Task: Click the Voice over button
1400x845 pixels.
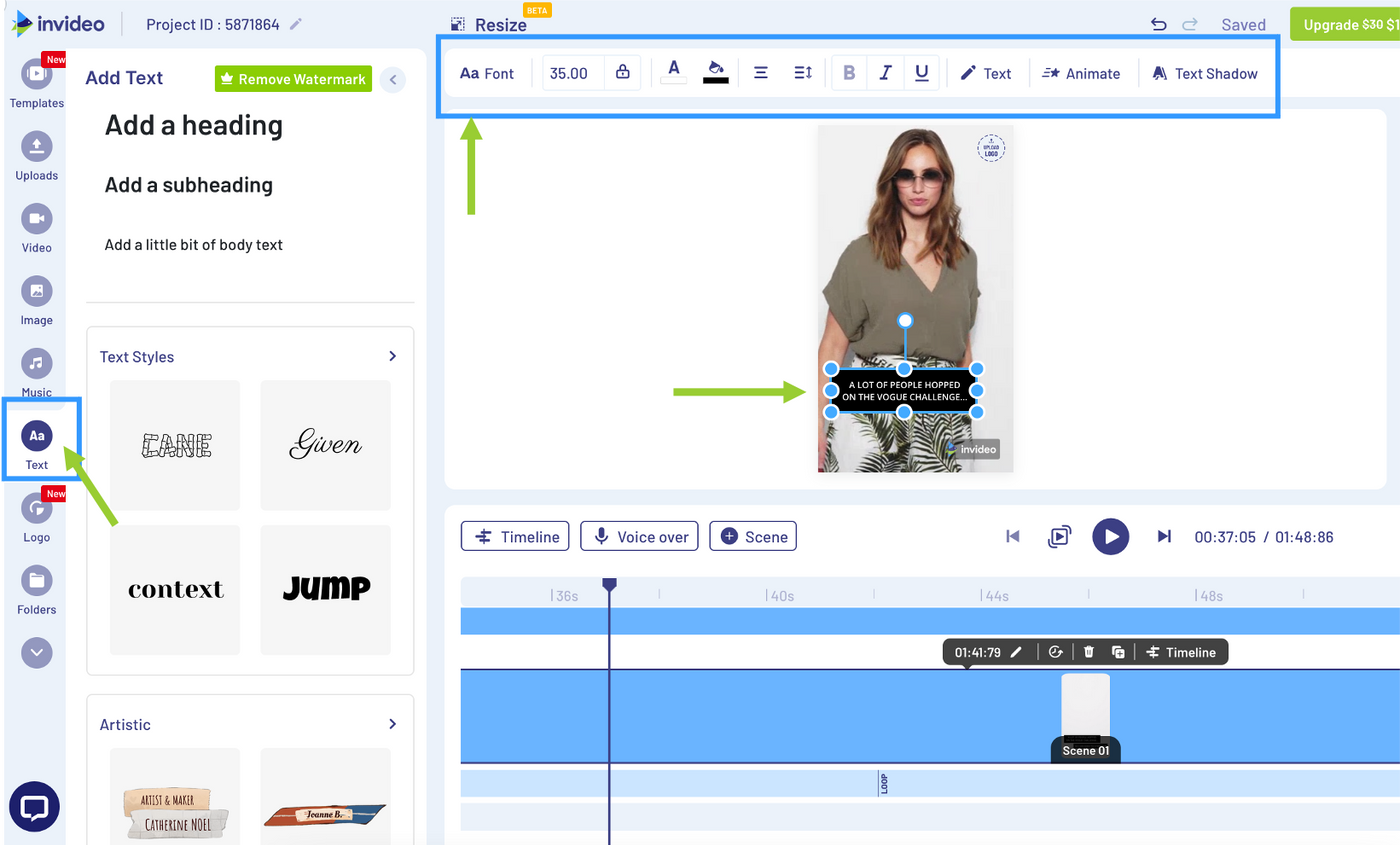Action: click(x=642, y=536)
